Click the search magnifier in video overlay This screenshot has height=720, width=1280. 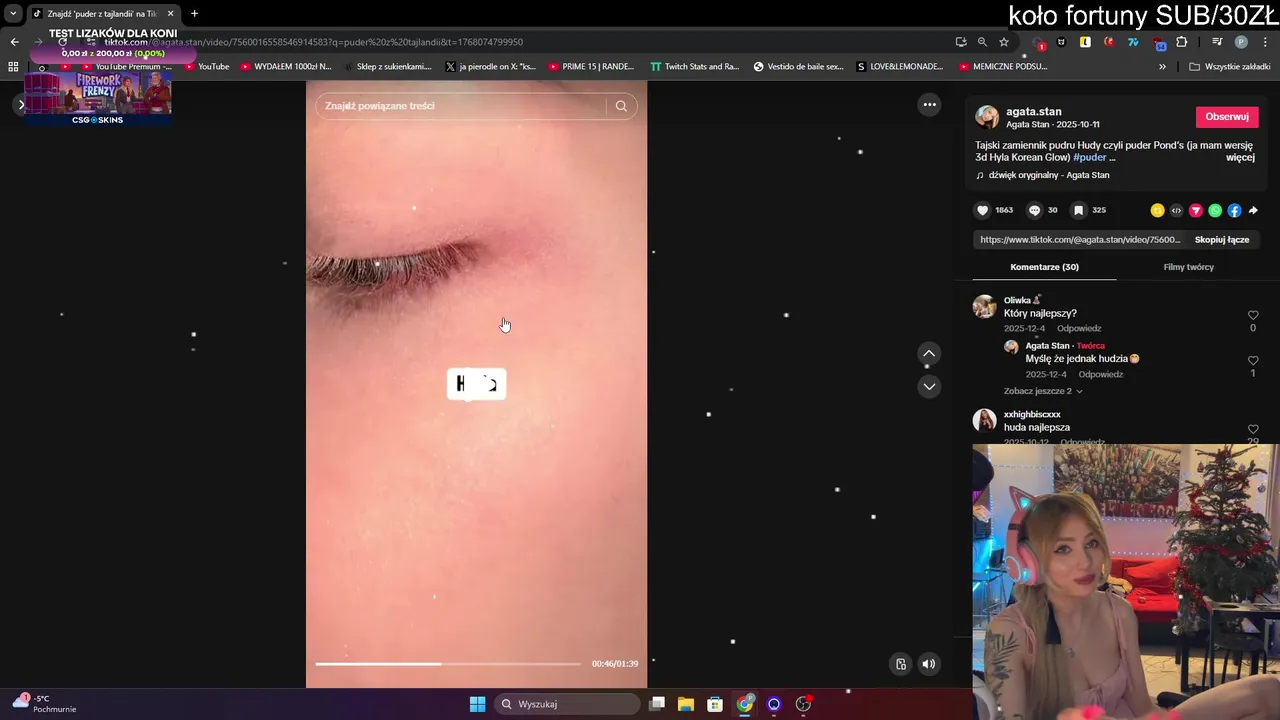pos(621,106)
